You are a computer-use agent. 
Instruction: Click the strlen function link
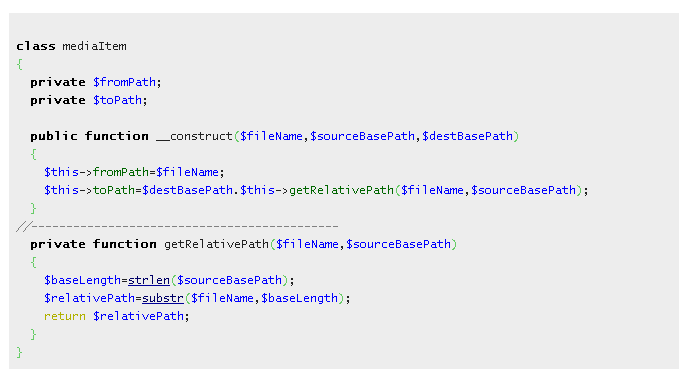[149, 280]
